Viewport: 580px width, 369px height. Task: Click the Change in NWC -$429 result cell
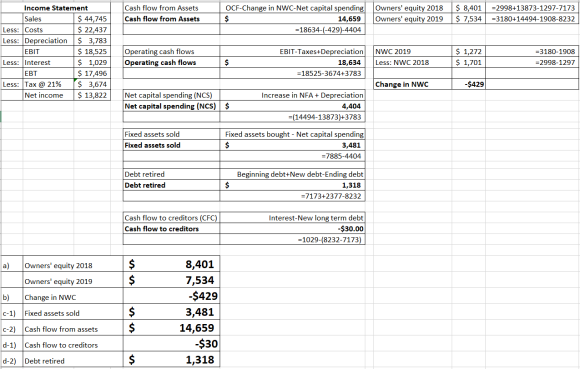(468, 84)
